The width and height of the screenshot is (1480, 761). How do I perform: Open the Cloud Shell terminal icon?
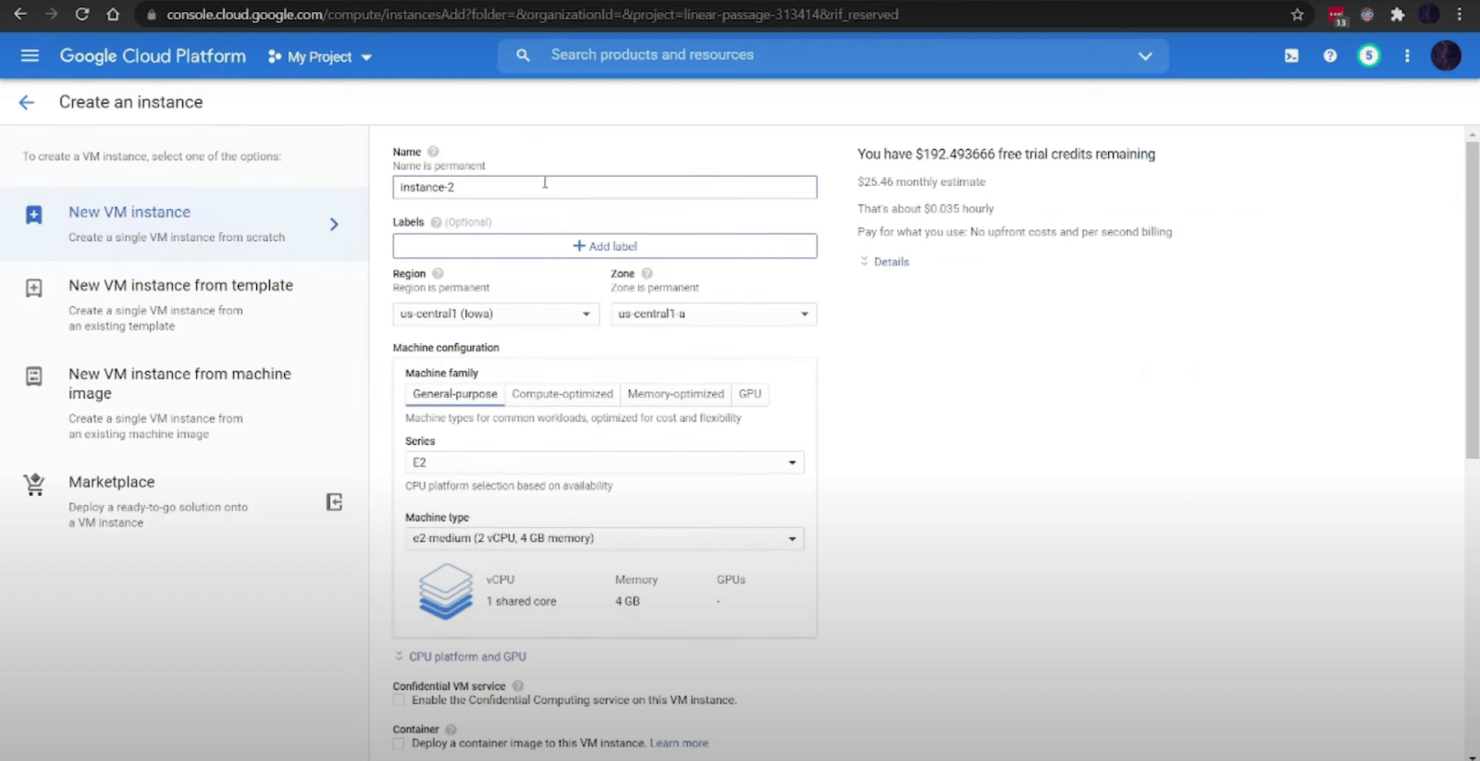(x=1291, y=55)
